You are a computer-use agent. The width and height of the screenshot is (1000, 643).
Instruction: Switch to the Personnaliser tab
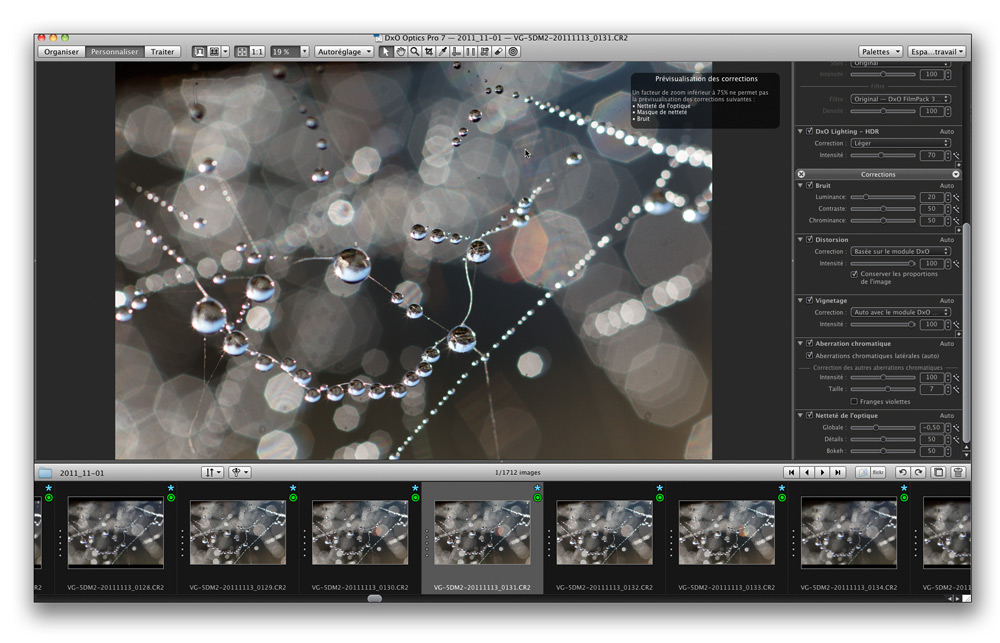point(114,52)
